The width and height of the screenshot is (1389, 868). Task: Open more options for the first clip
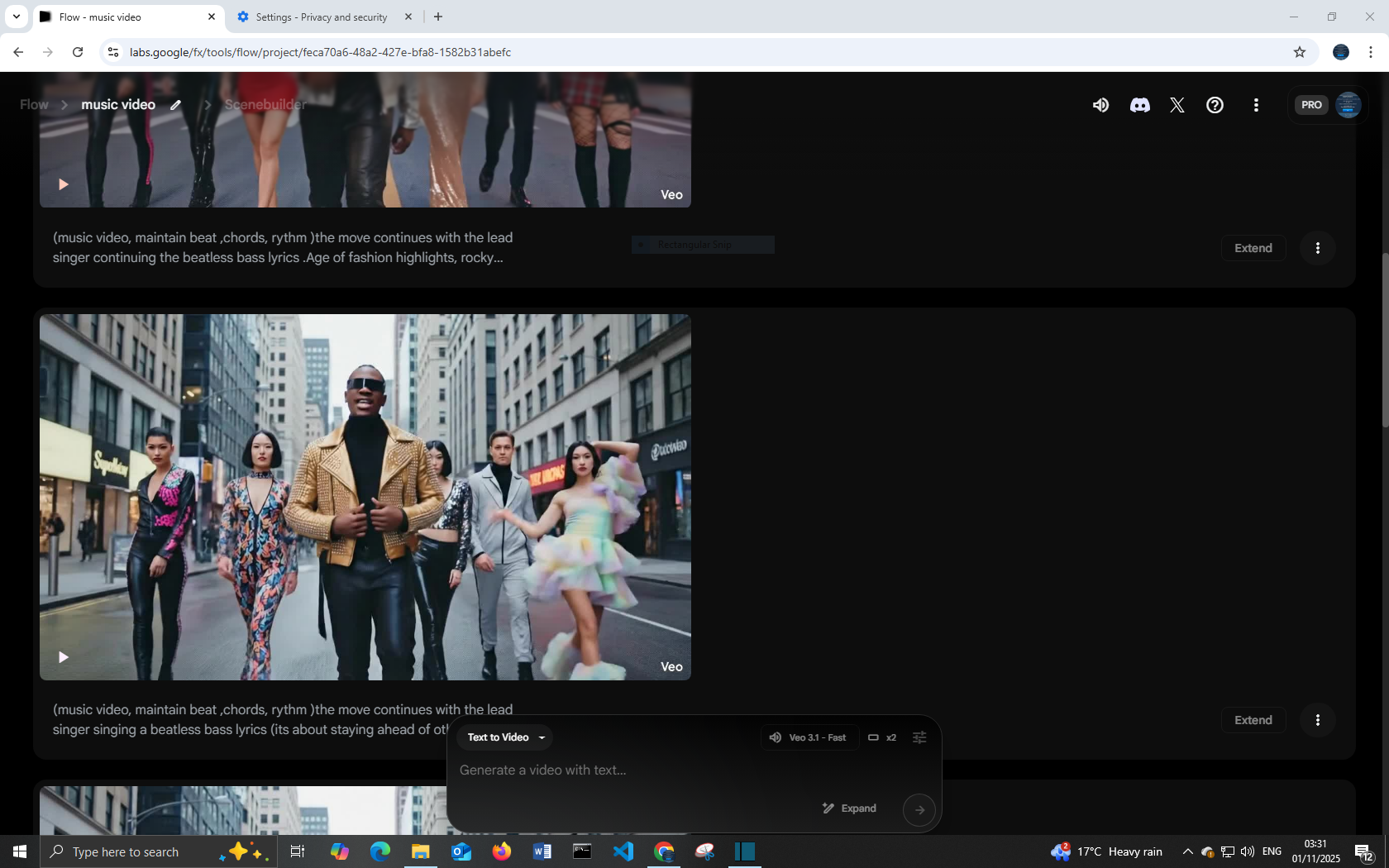click(1318, 248)
